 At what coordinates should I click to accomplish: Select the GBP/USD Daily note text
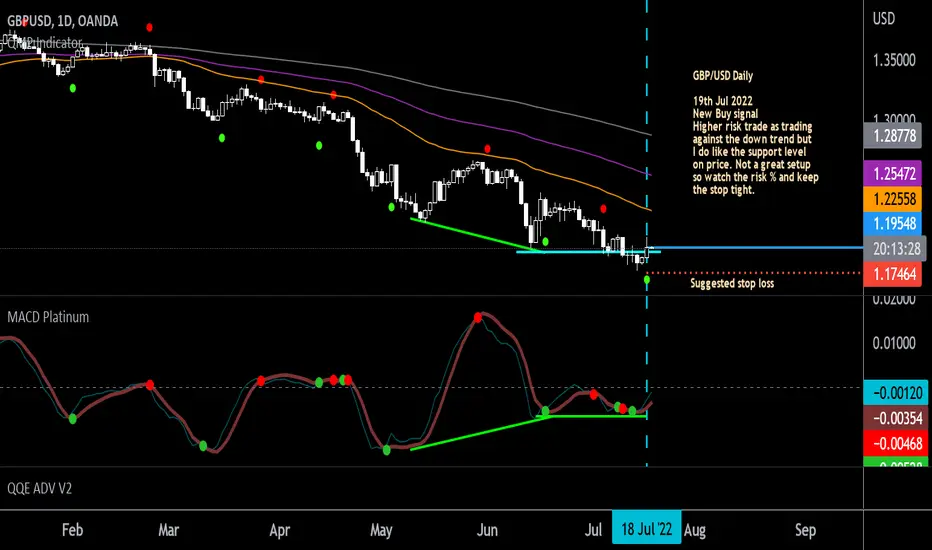(x=723, y=76)
